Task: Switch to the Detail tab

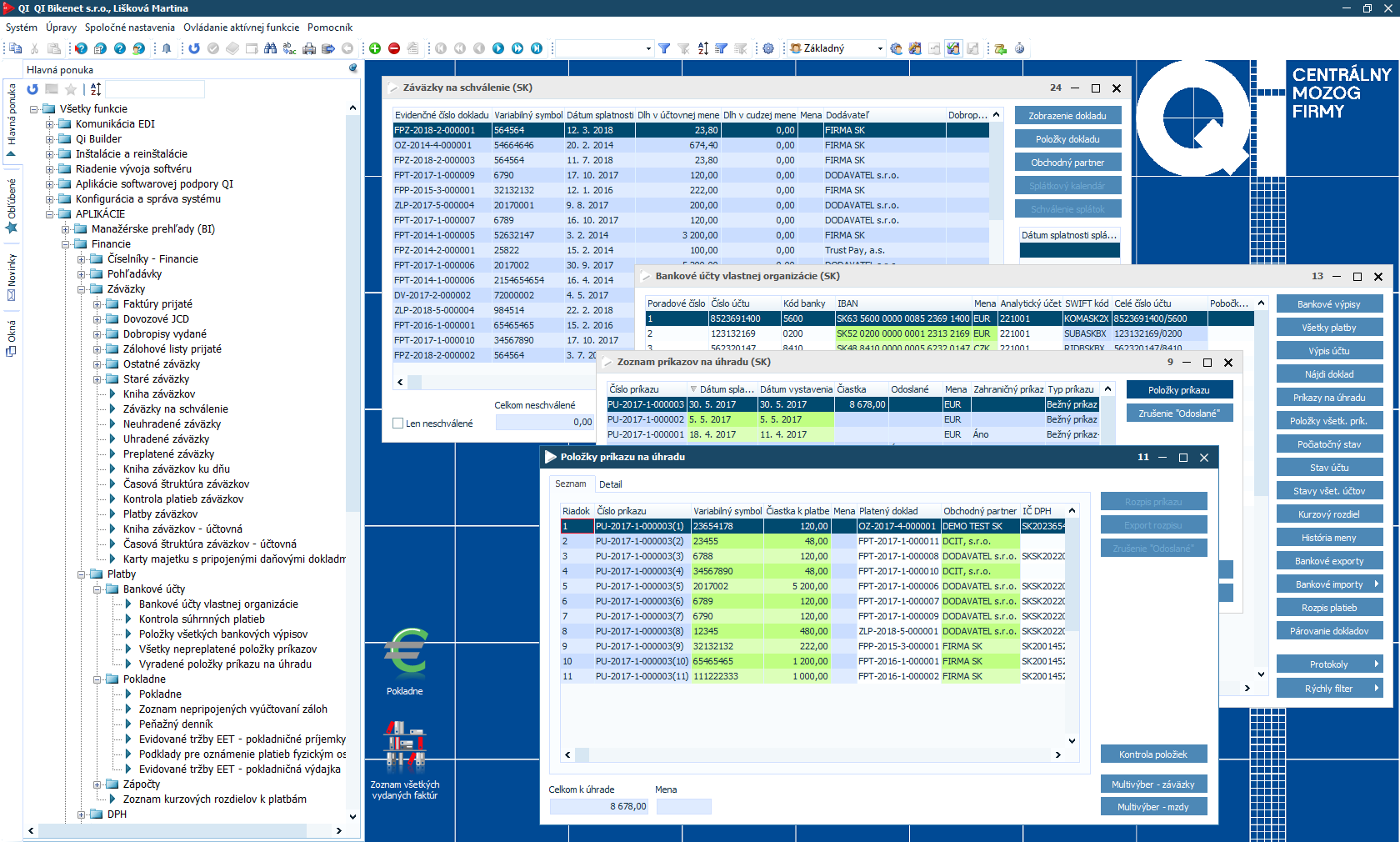Action: coord(610,484)
